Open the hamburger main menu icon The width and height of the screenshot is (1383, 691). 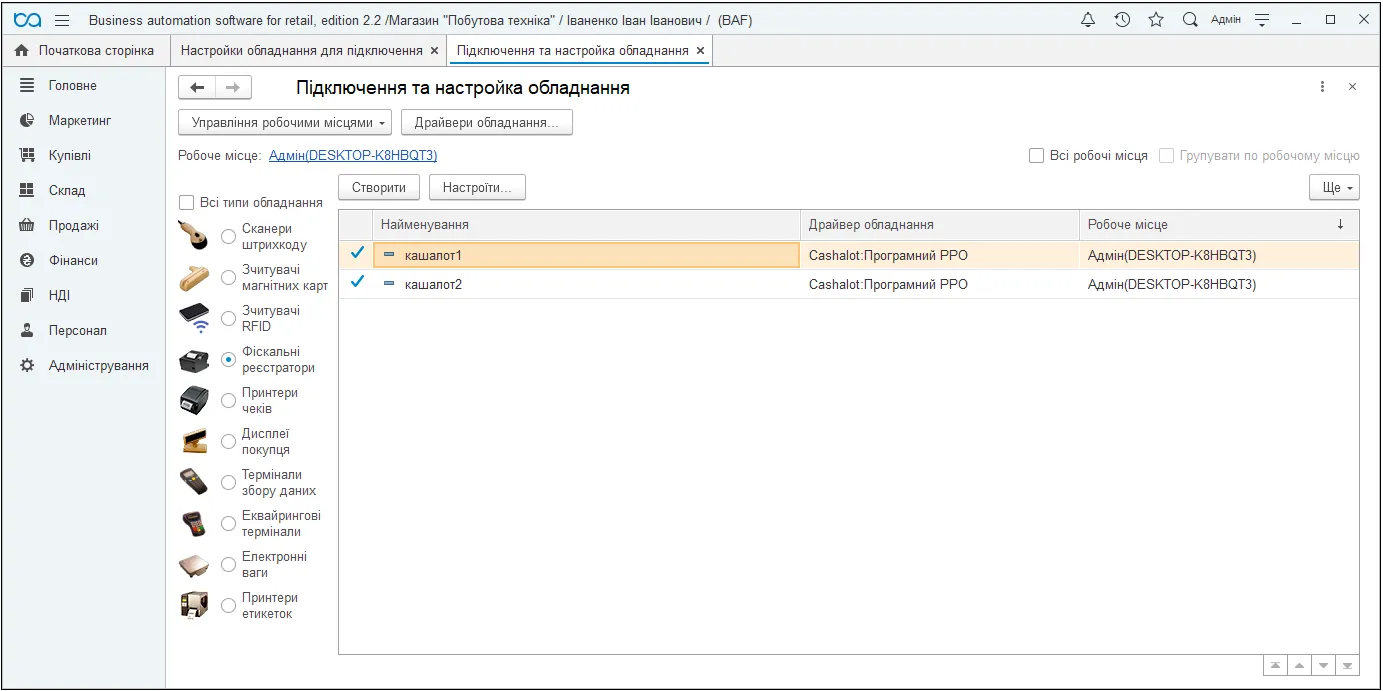coord(62,20)
